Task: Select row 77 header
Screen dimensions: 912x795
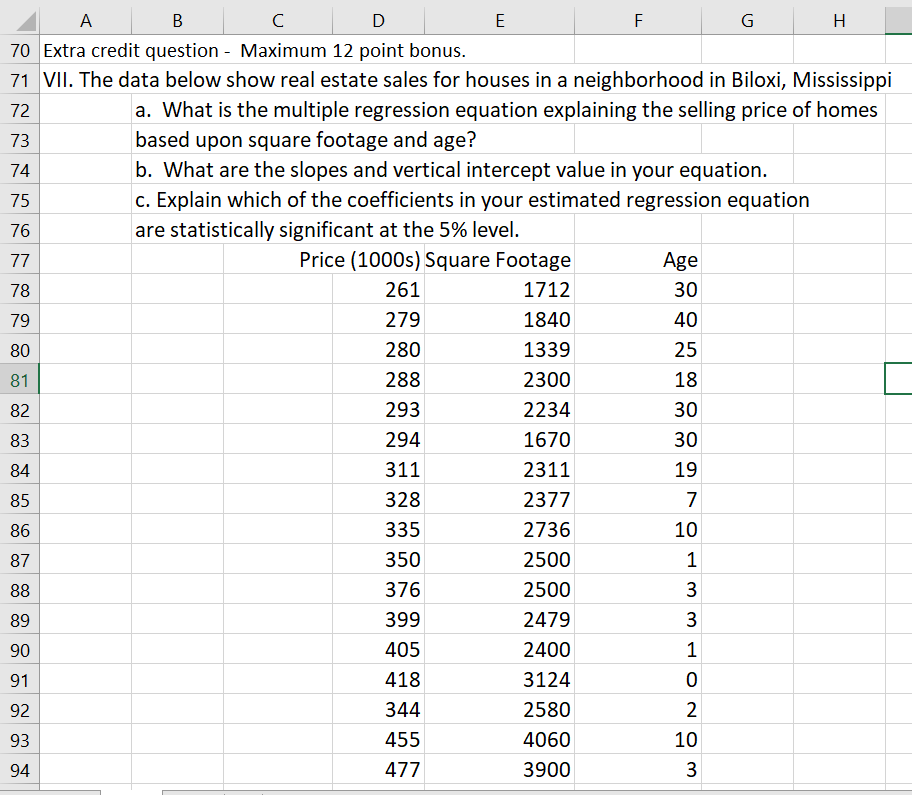Action: point(20,260)
